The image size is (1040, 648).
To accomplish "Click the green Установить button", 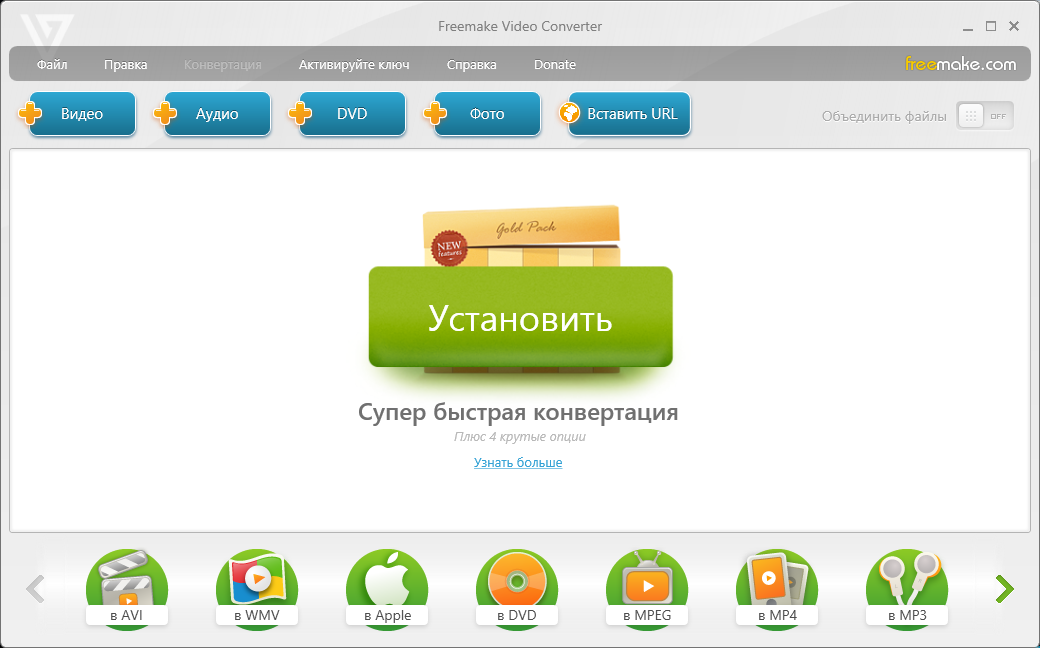I will 521,317.
